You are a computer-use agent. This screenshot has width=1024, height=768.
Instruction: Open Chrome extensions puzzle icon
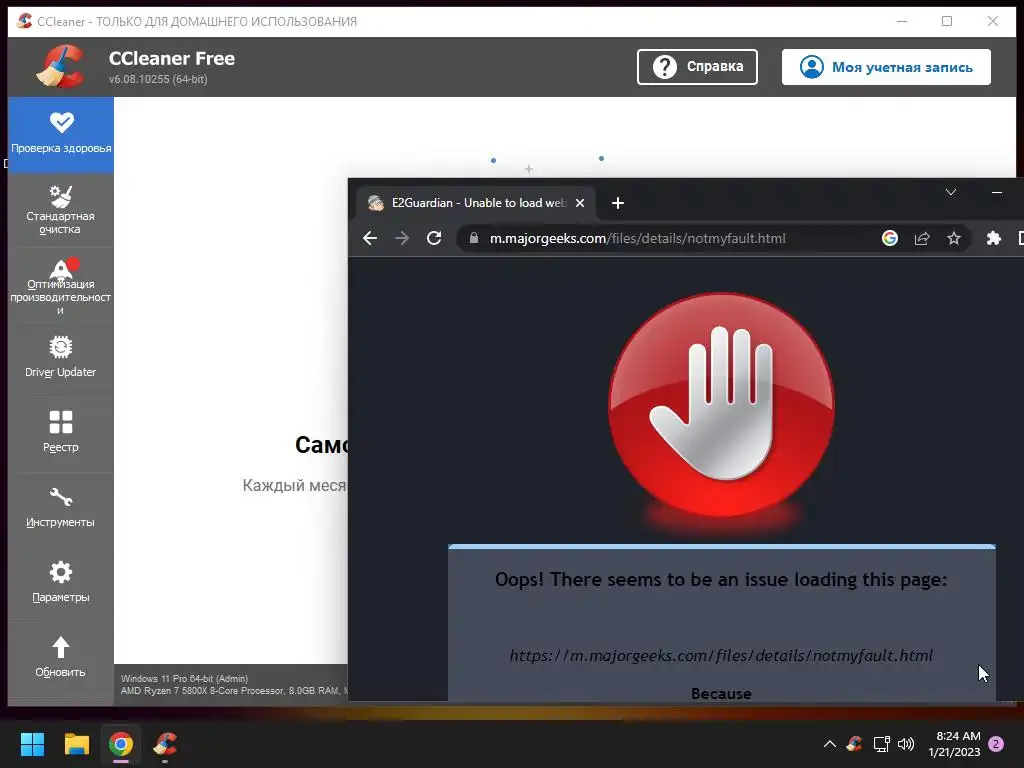tap(993, 238)
